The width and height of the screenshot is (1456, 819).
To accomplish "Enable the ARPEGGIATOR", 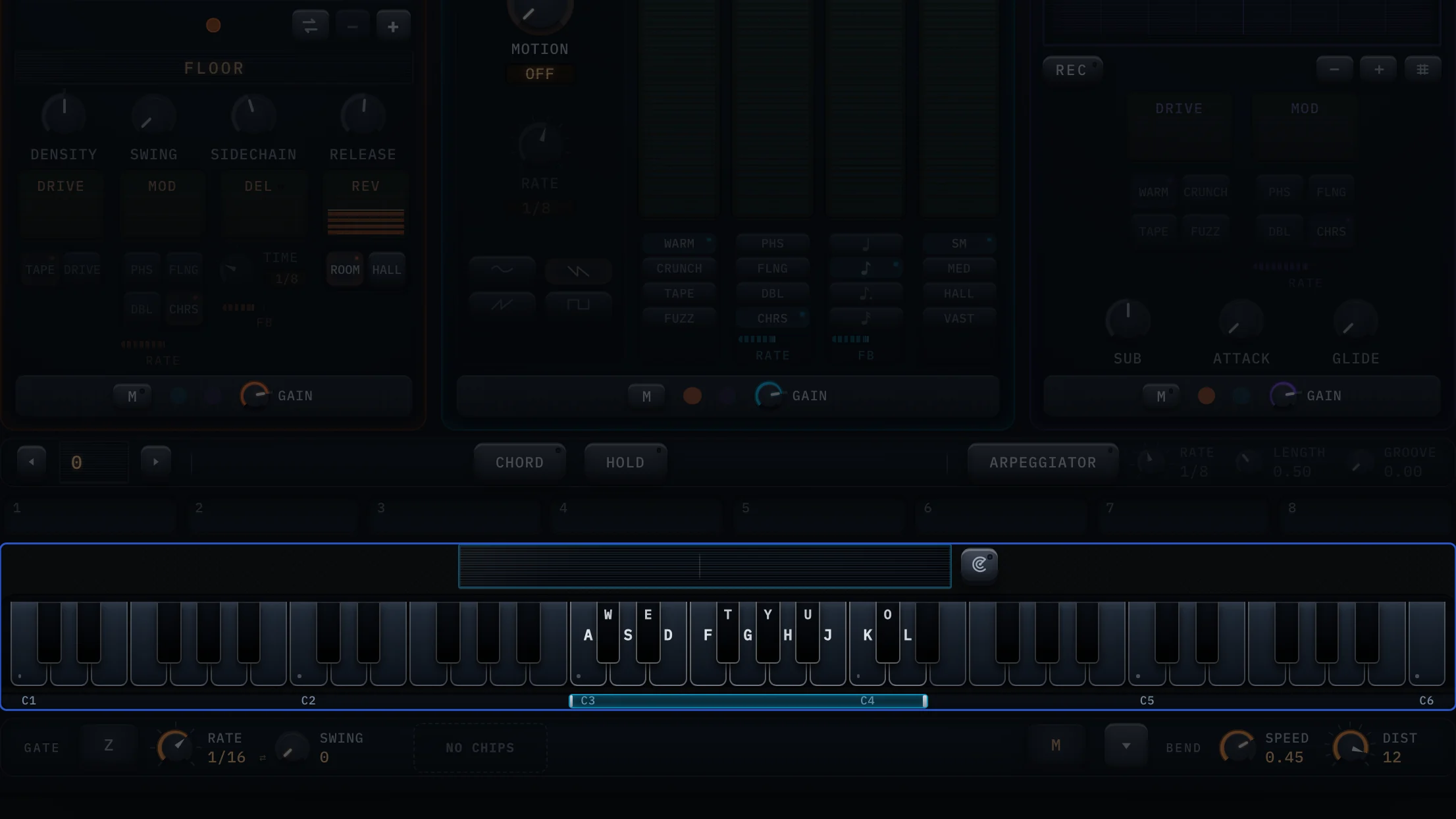I will coord(1043,462).
